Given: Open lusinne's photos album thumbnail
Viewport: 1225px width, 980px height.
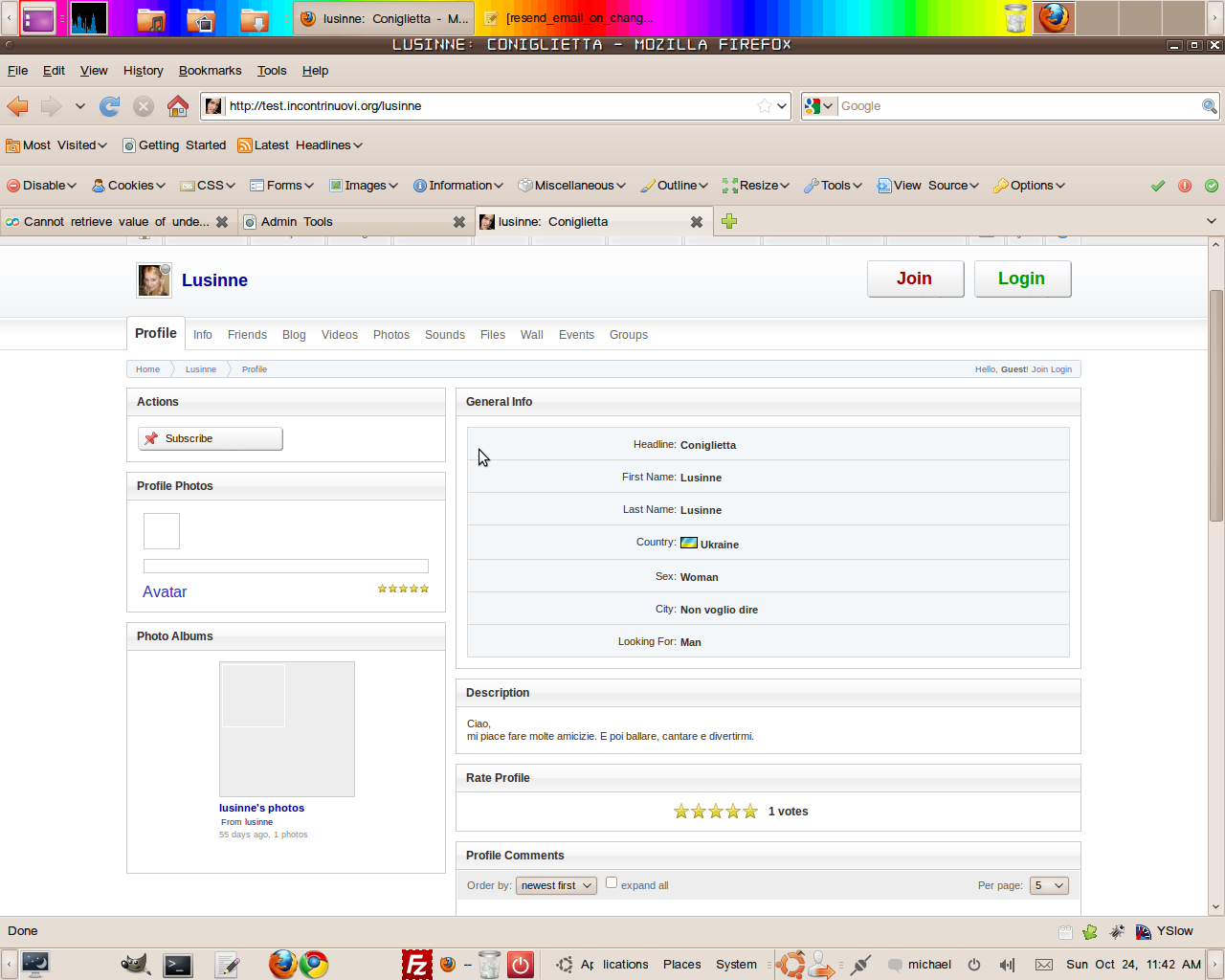Looking at the screenshot, I should pos(287,729).
